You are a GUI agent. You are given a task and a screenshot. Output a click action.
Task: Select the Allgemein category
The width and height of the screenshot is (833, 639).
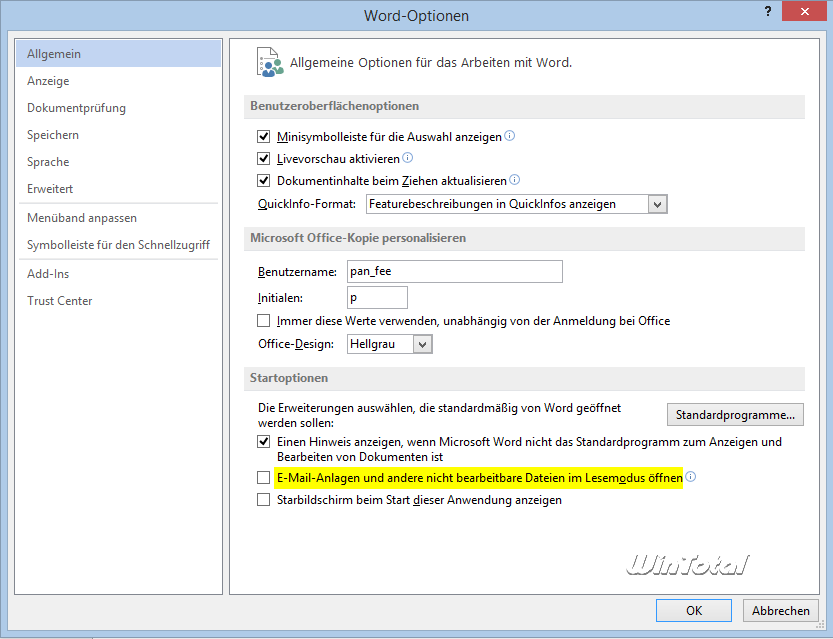pyautogui.click(x=118, y=54)
